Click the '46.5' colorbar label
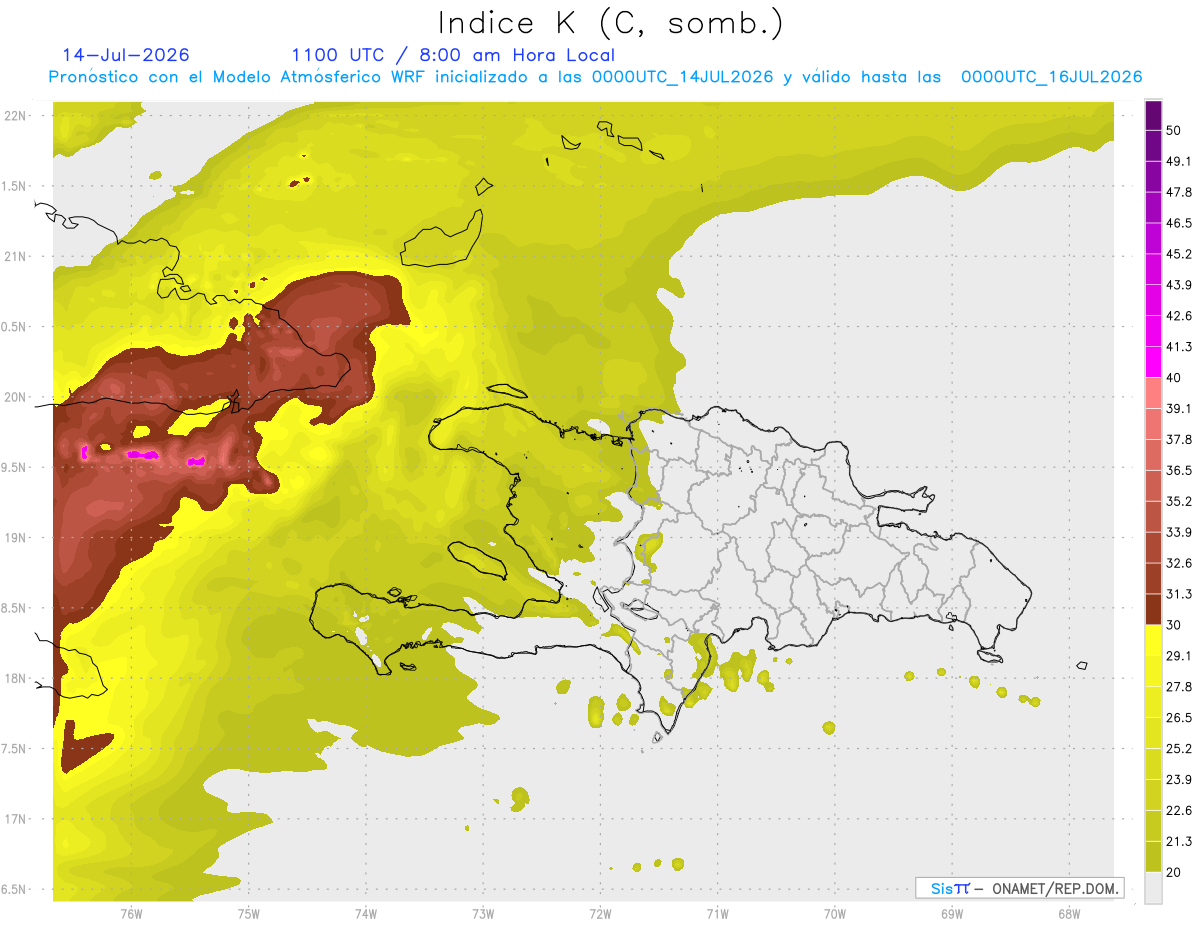Screen dimensions: 1200x927 click(x=1179, y=223)
